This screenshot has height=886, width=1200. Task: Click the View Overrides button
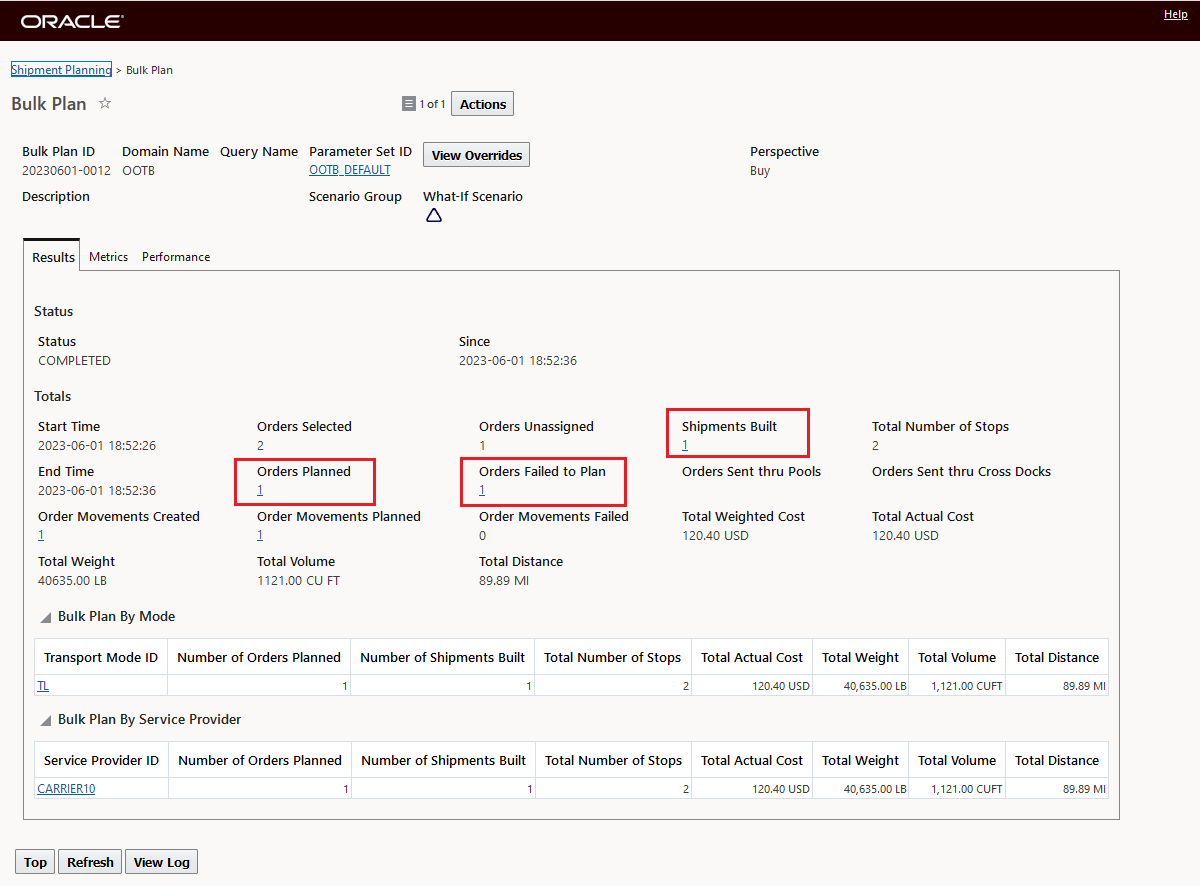coord(476,155)
